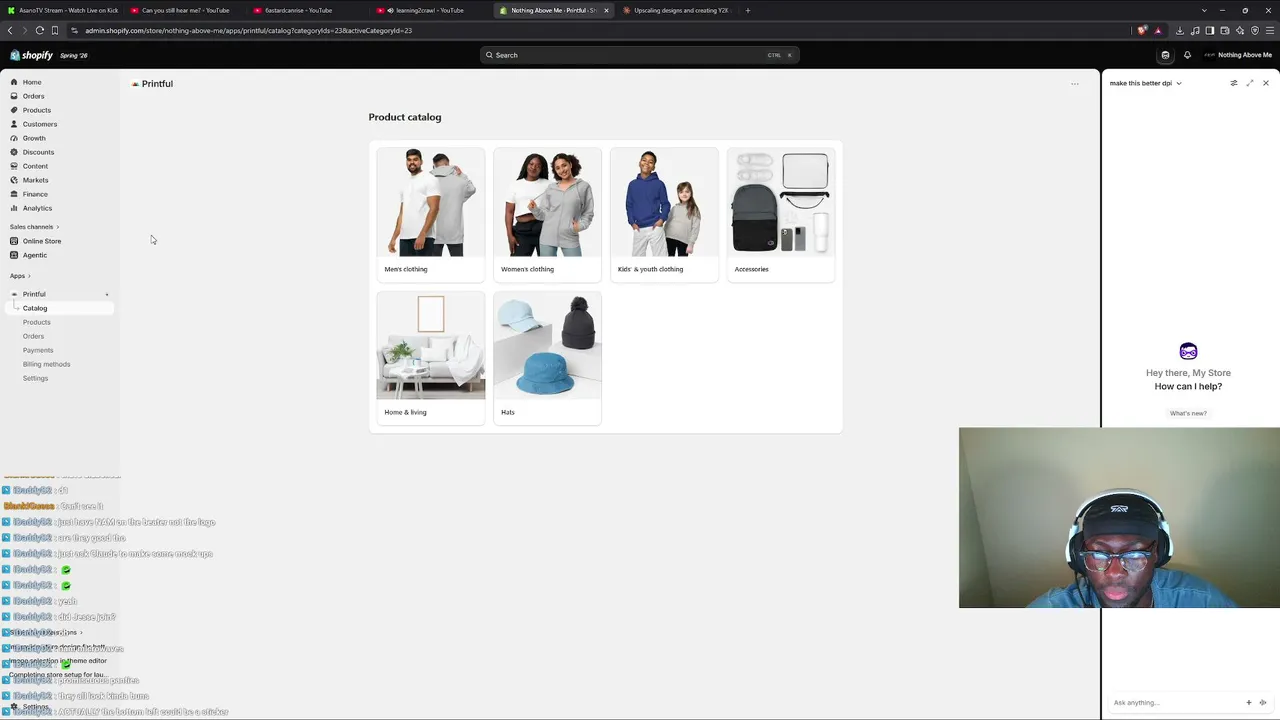Open notifications bell in Shopify top bar

pyautogui.click(x=1187, y=55)
